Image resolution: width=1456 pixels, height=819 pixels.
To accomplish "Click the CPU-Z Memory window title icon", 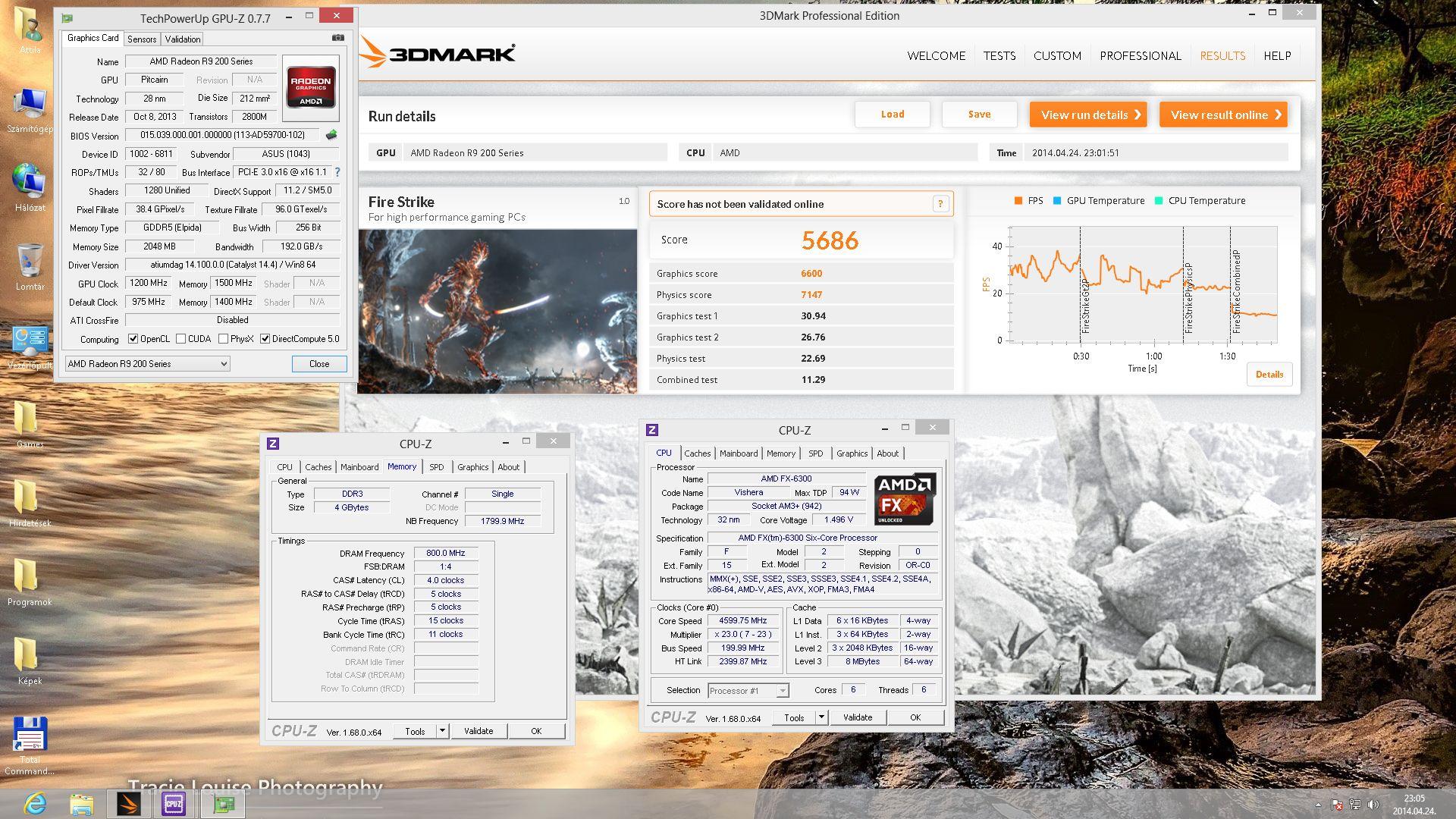I will pyautogui.click(x=273, y=444).
